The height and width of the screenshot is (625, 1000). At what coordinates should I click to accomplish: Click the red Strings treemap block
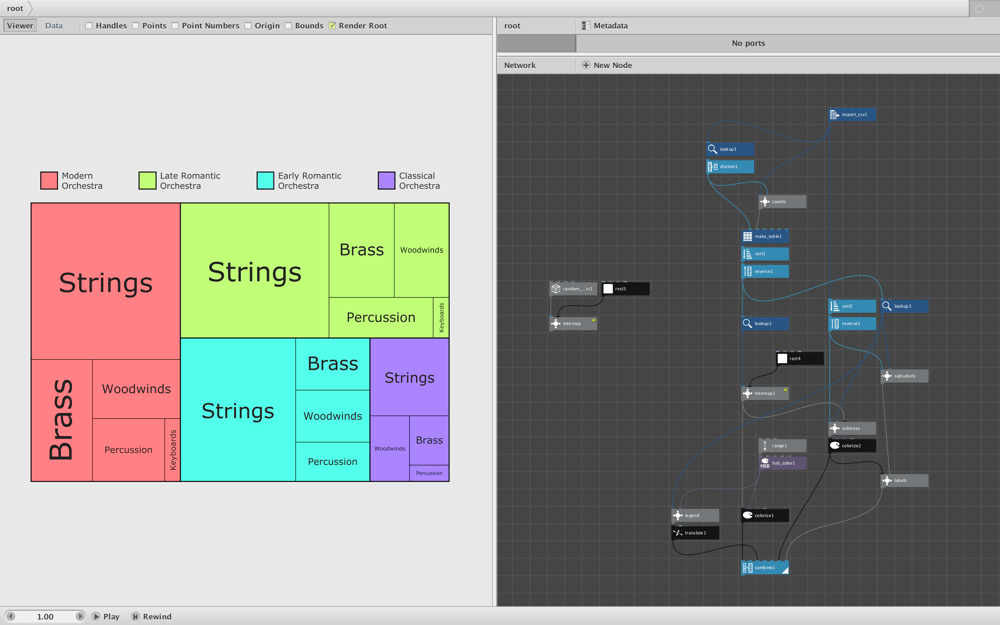pos(106,281)
